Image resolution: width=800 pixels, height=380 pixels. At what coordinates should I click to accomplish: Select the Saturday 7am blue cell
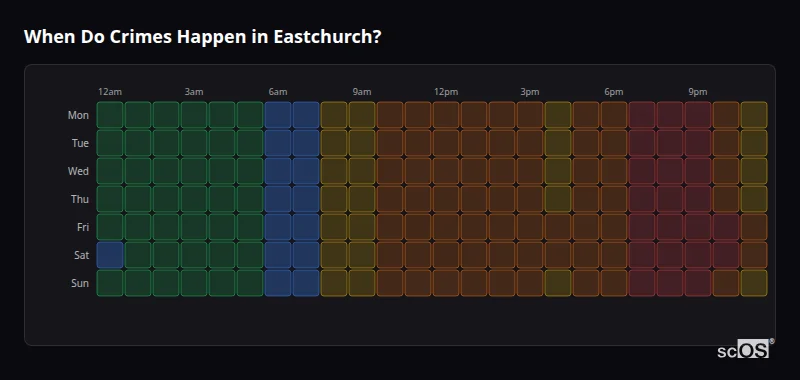pos(306,255)
